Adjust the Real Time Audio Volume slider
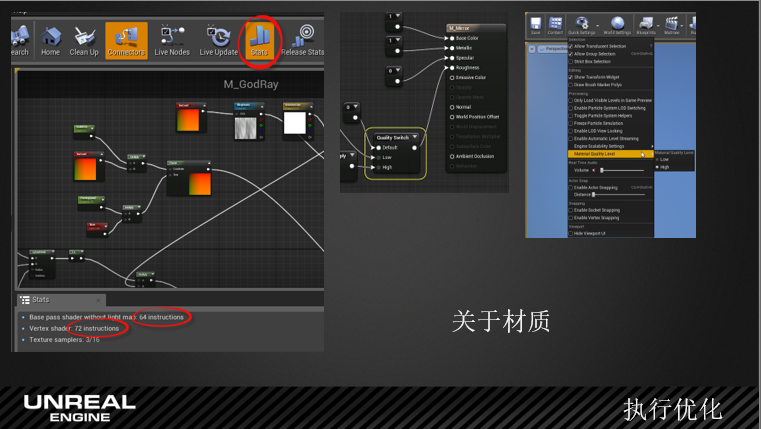761x429 pixels. pyautogui.click(x=623, y=170)
